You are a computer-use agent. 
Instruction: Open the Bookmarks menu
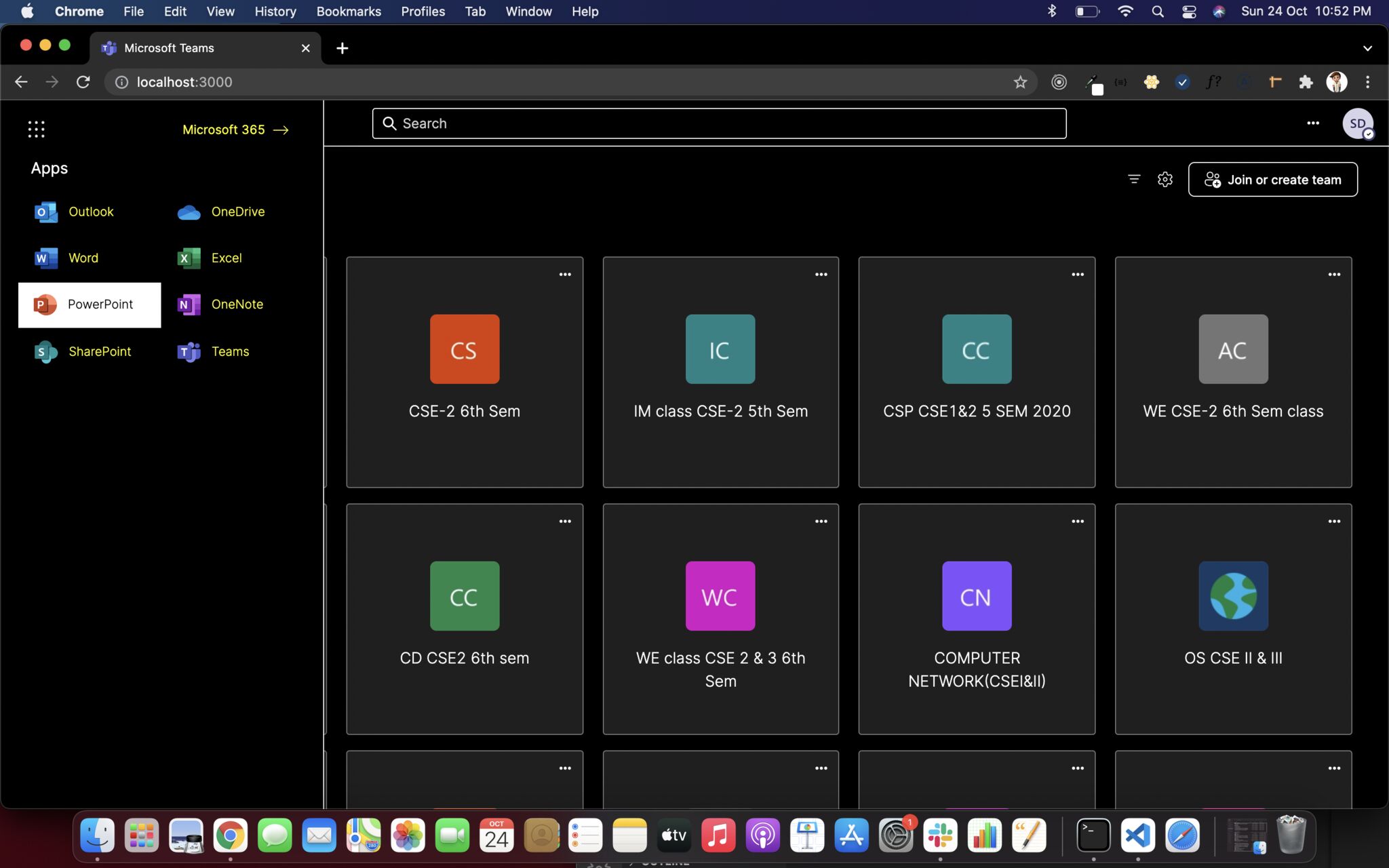(x=349, y=12)
